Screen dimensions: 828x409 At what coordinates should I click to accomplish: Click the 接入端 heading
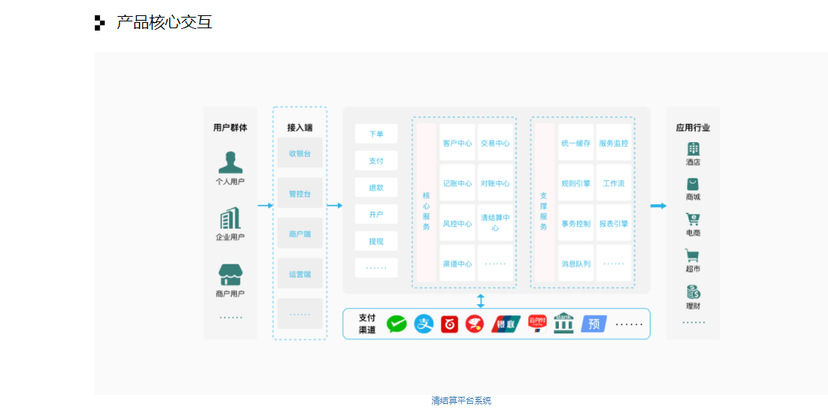coord(299,128)
